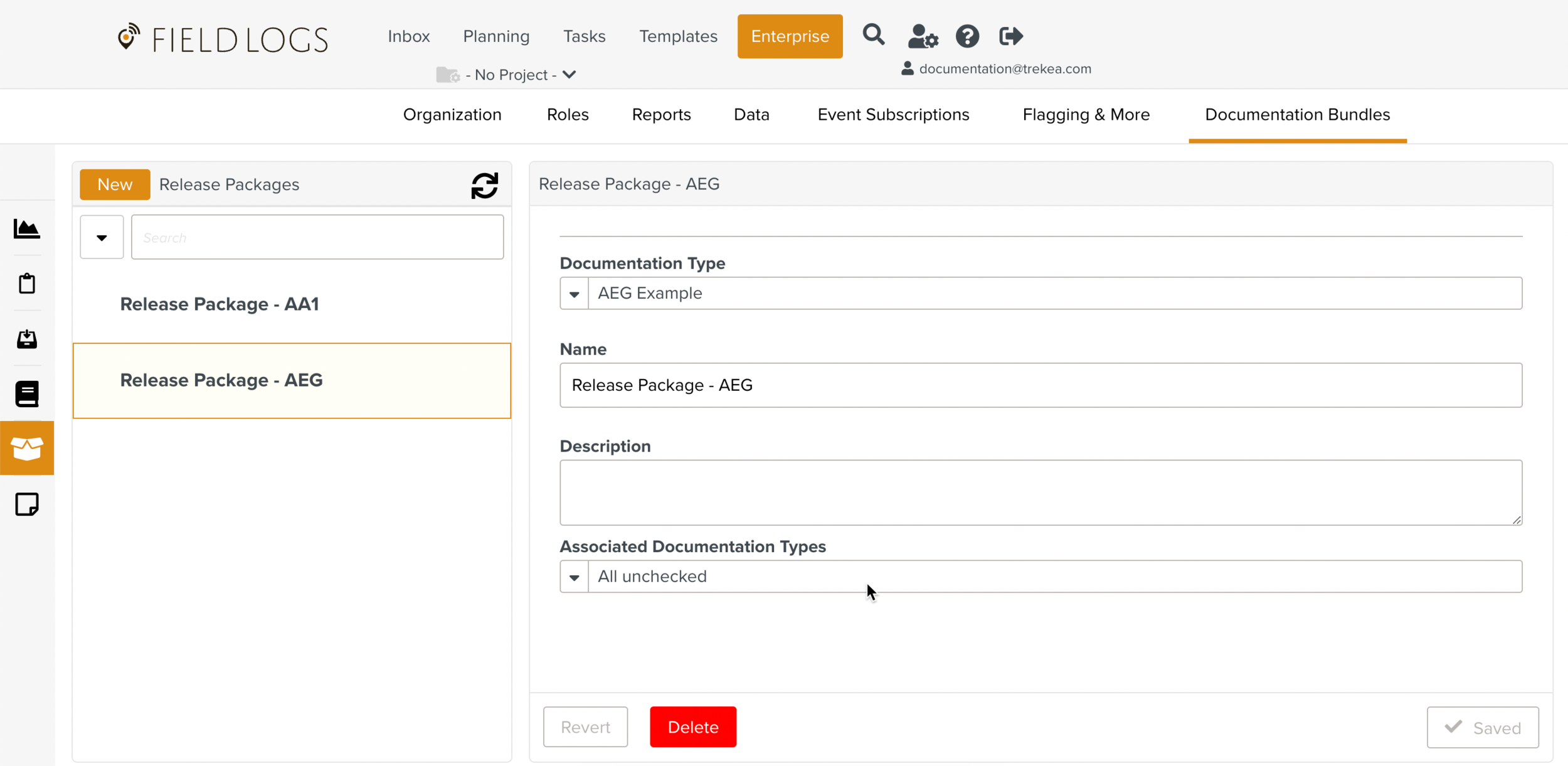Click the logout arrow icon

(1010, 36)
